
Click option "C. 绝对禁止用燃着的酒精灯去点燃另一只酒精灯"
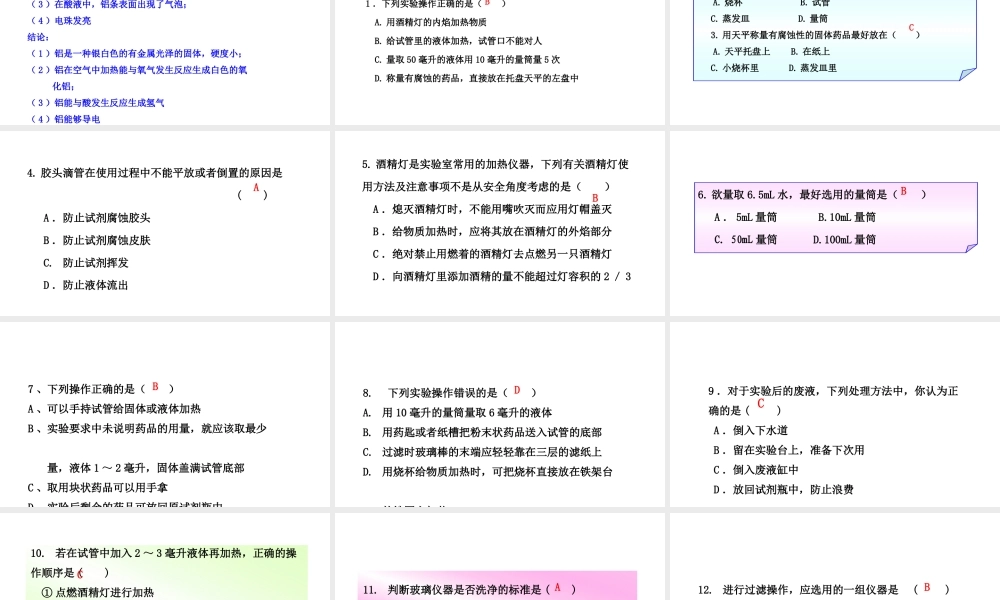492,254
